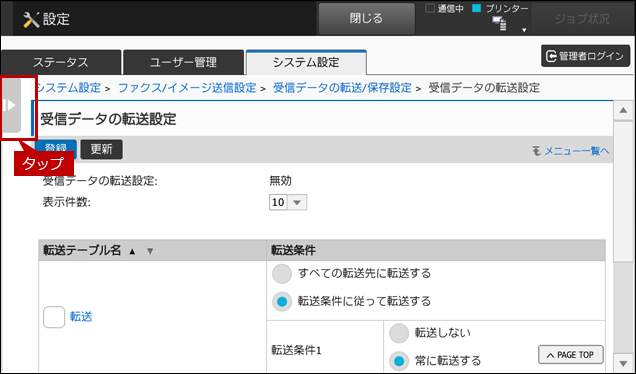Open 受信データの転送/保存設定 breadcrumb link

342,88
